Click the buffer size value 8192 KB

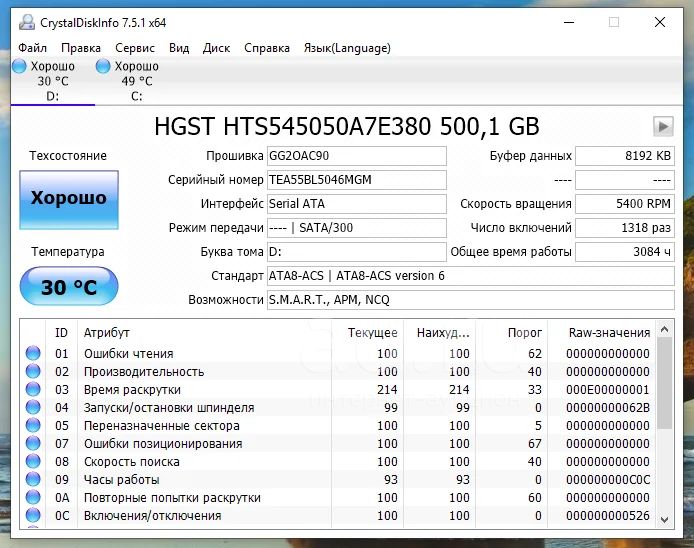(x=625, y=156)
